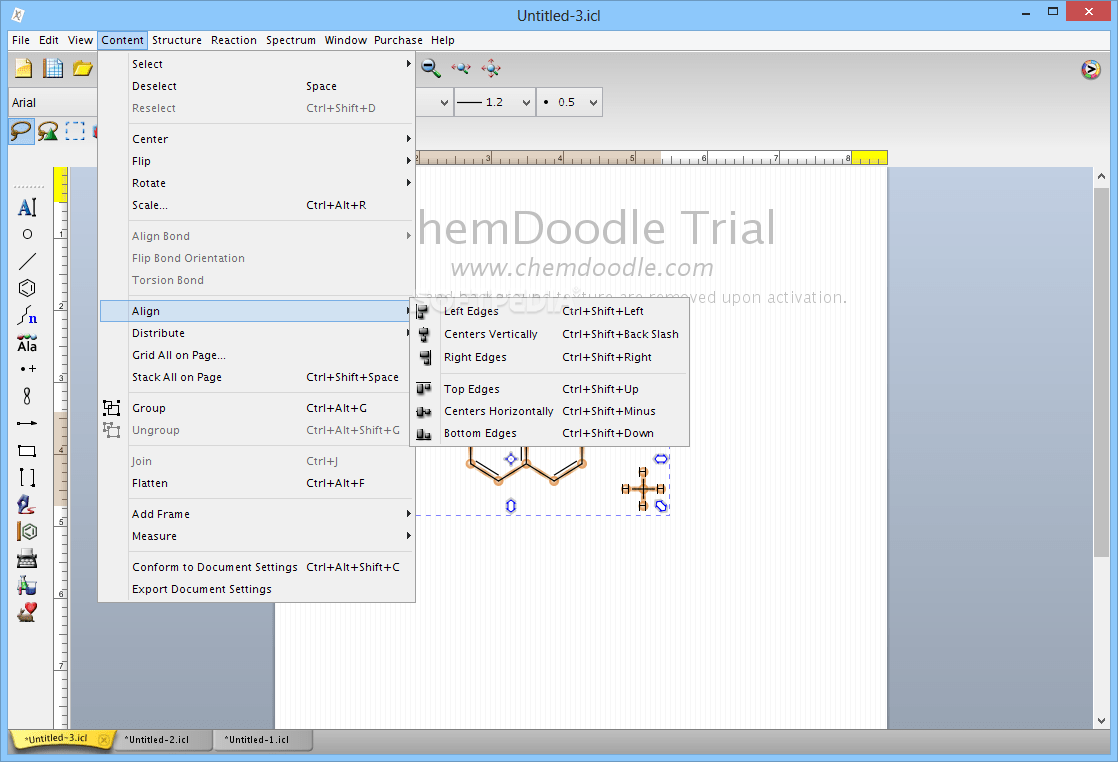The height and width of the screenshot is (762, 1118).
Task: Click Group in Content menu
Action: [257, 408]
